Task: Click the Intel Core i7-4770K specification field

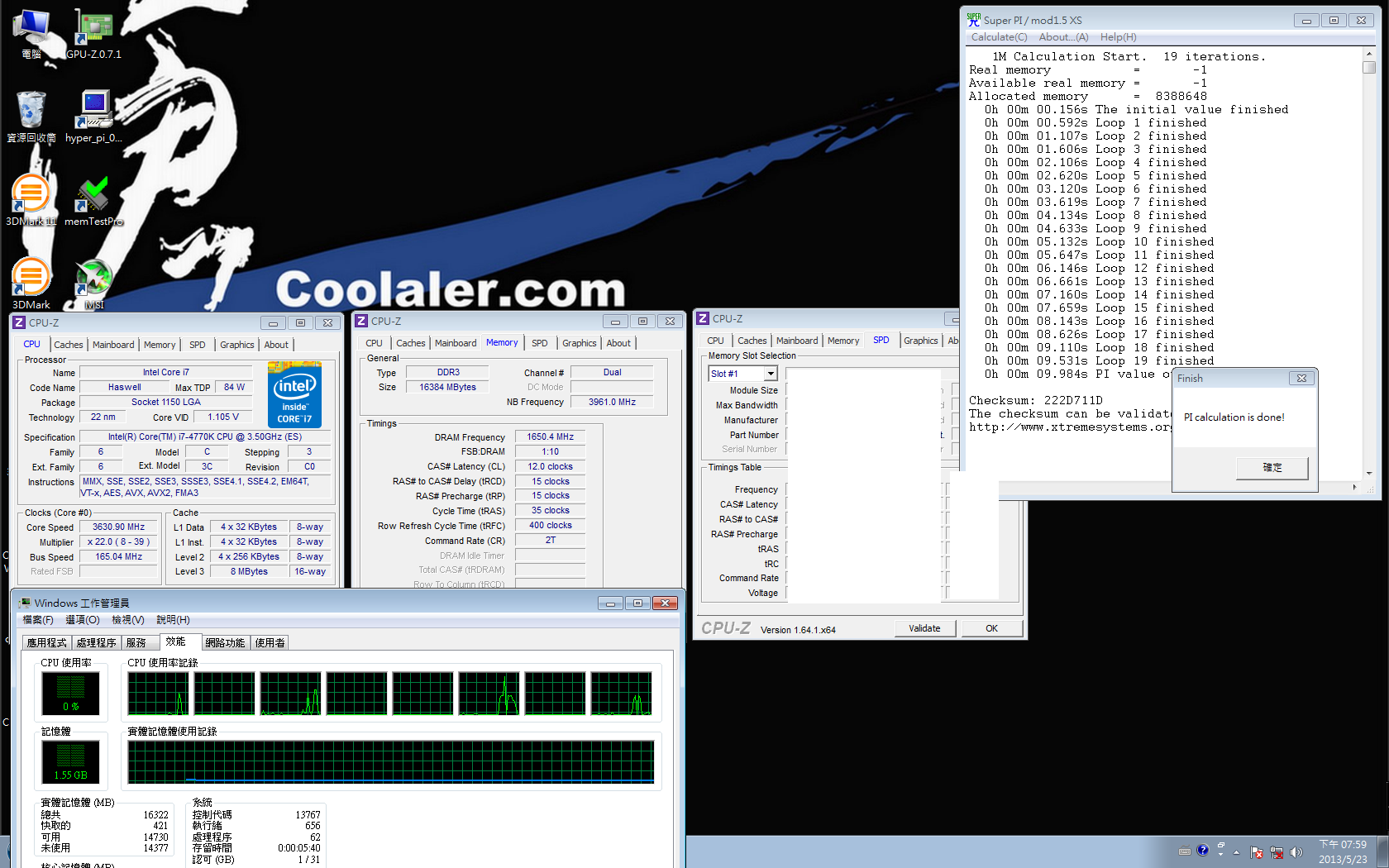Action: pyautogui.click(x=205, y=436)
